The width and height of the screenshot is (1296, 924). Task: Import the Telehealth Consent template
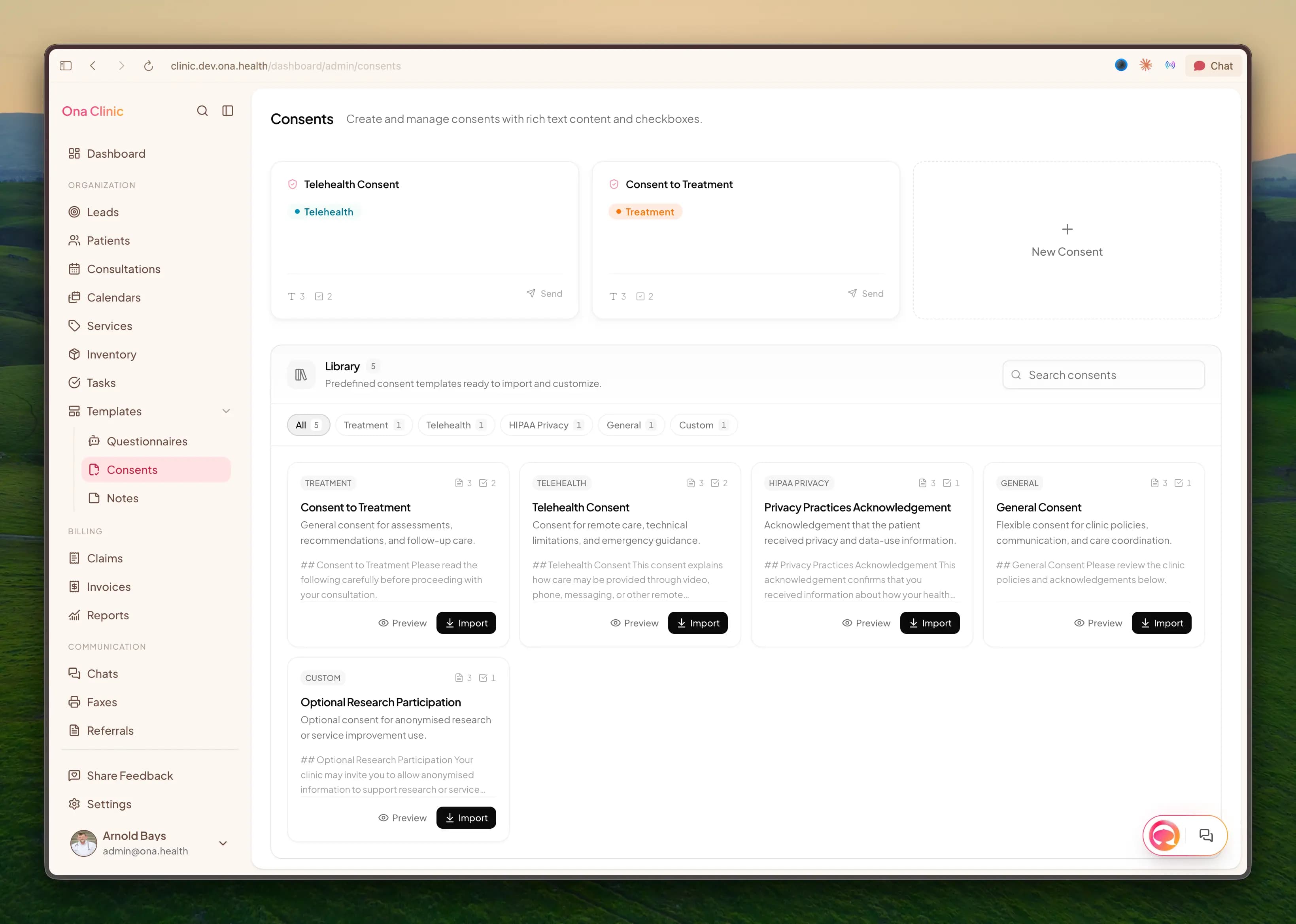(x=698, y=623)
